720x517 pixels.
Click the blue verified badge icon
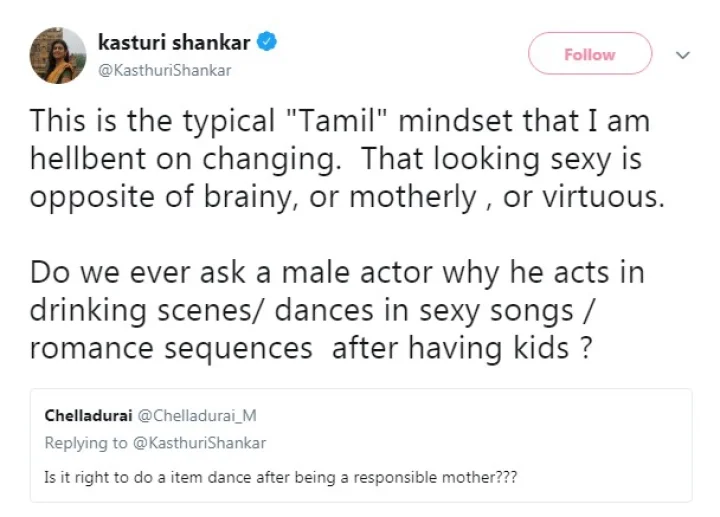[269, 42]
